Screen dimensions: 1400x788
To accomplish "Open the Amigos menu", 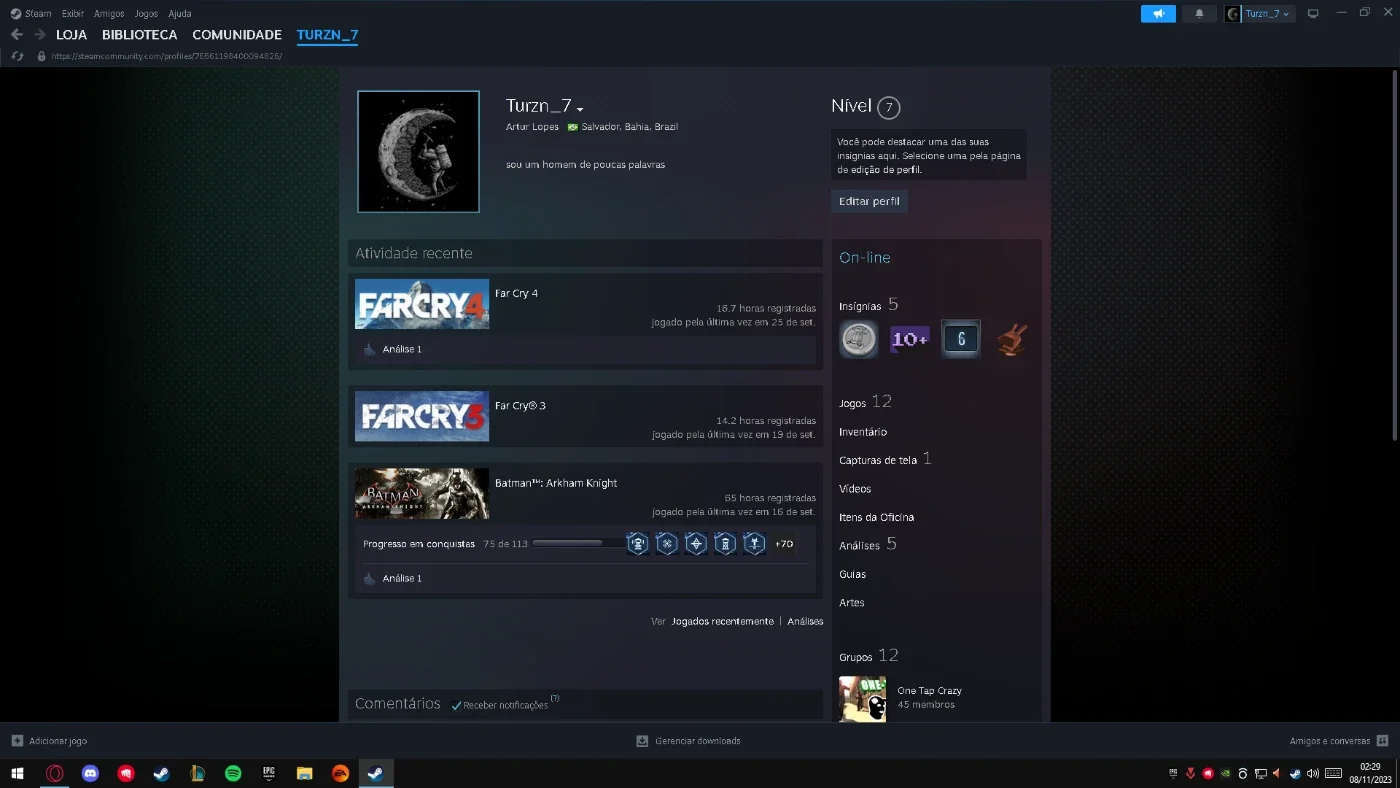I will point(109,14).
